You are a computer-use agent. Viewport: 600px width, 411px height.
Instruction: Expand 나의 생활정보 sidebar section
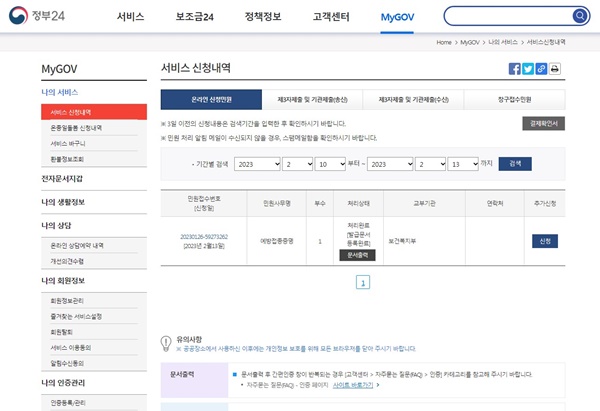coord(63,202)
